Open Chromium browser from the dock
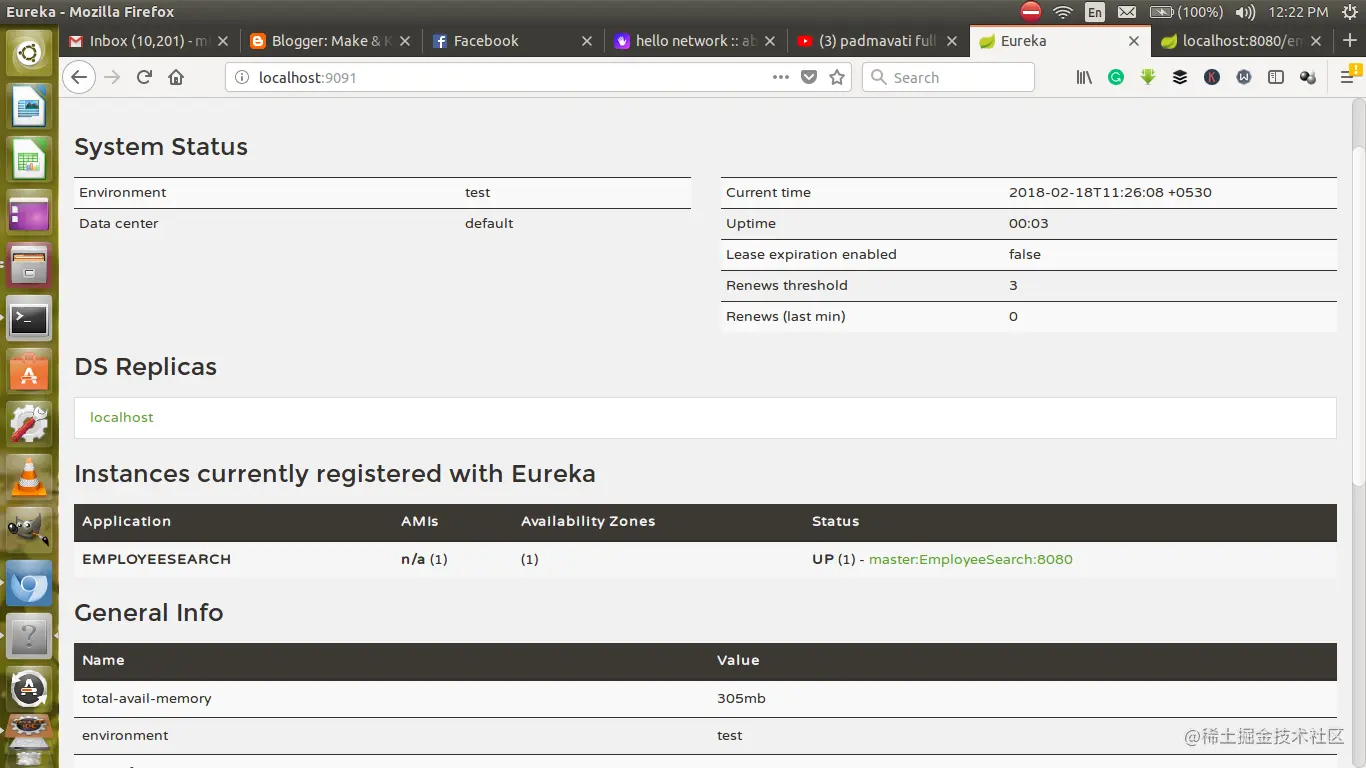This screenshot has height=768, width=1366. (x=29, y=585)
